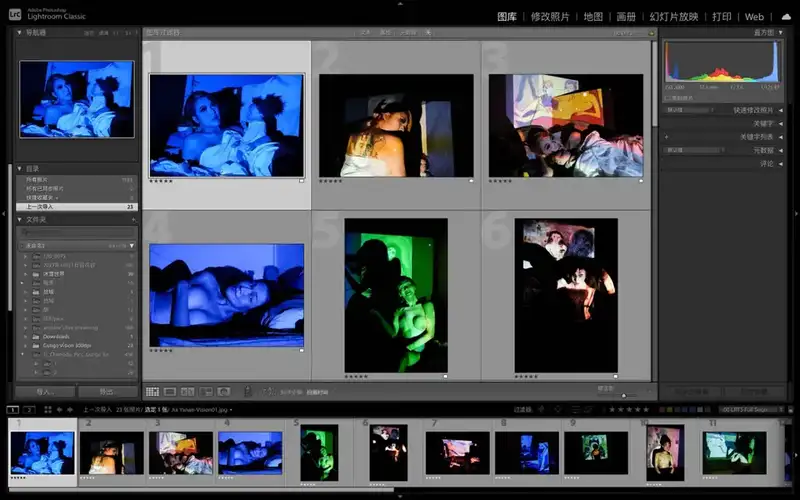Go forward with filmstrip right arrow
The image size is (800, 500).
(x=70, y=410)
